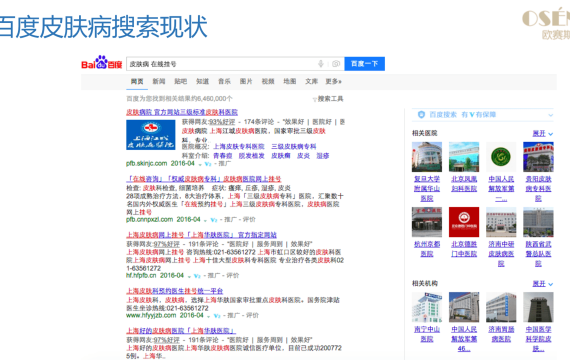Open 北京凤凰妇科医院 thumbnail
The width and height of the screenshot is (570, 360).
click(464, 157)
